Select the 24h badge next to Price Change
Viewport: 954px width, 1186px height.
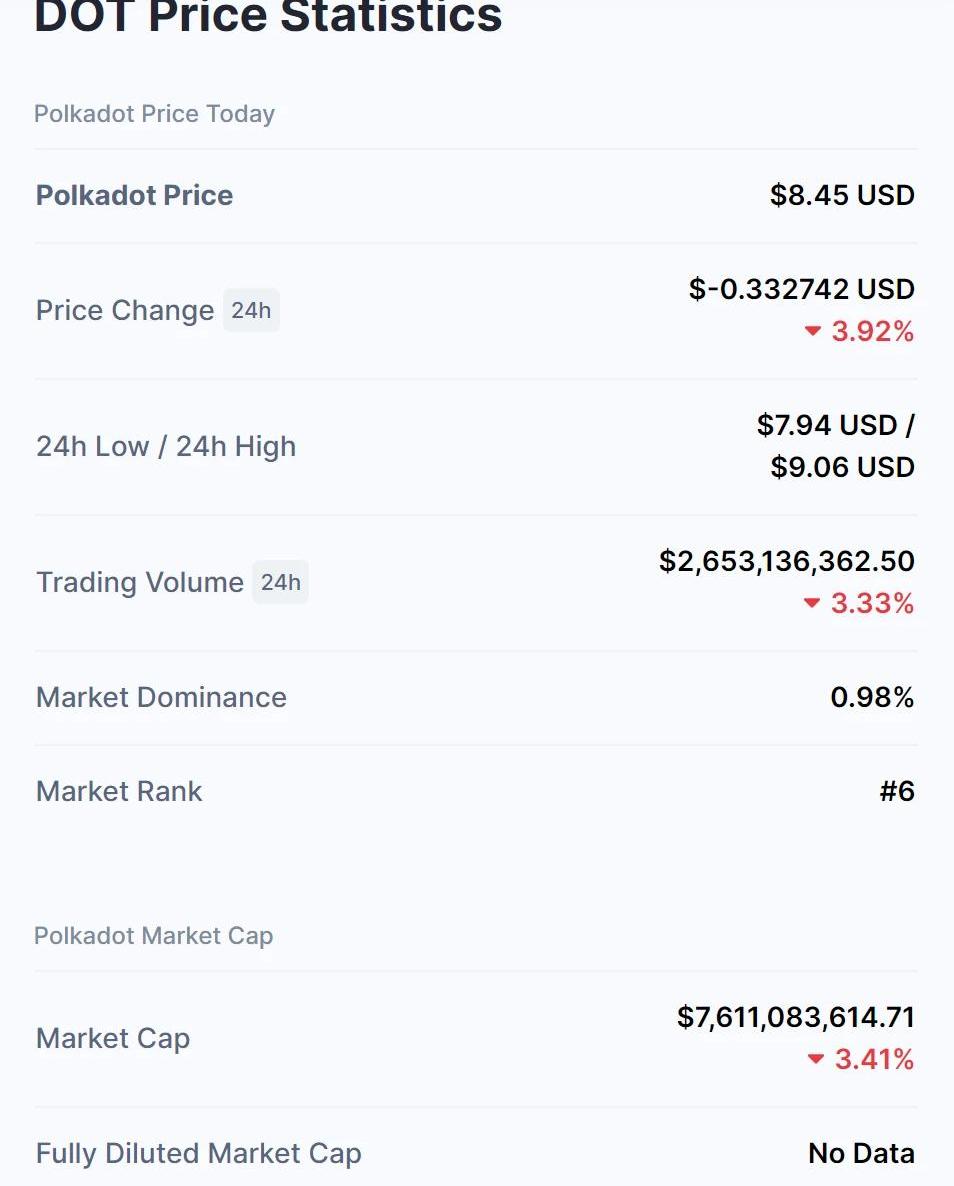pyautogui.click(x=251, y=310)
